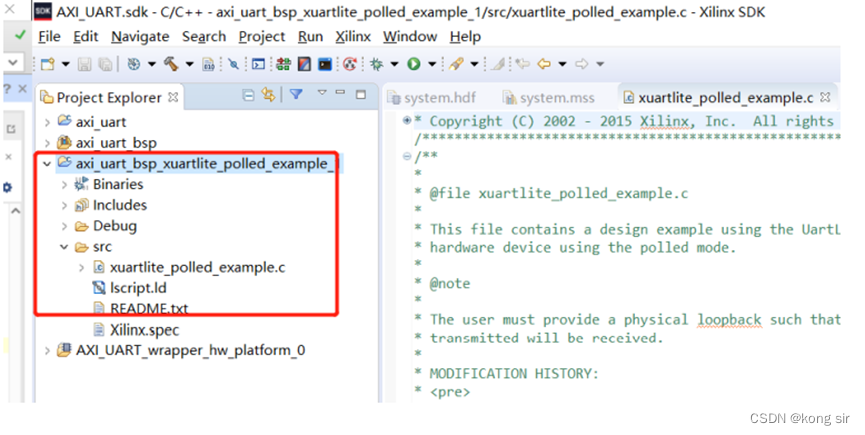Select the xuartlite_polled_example.c editor tab
Screen dimensions: 865x435
726,98
